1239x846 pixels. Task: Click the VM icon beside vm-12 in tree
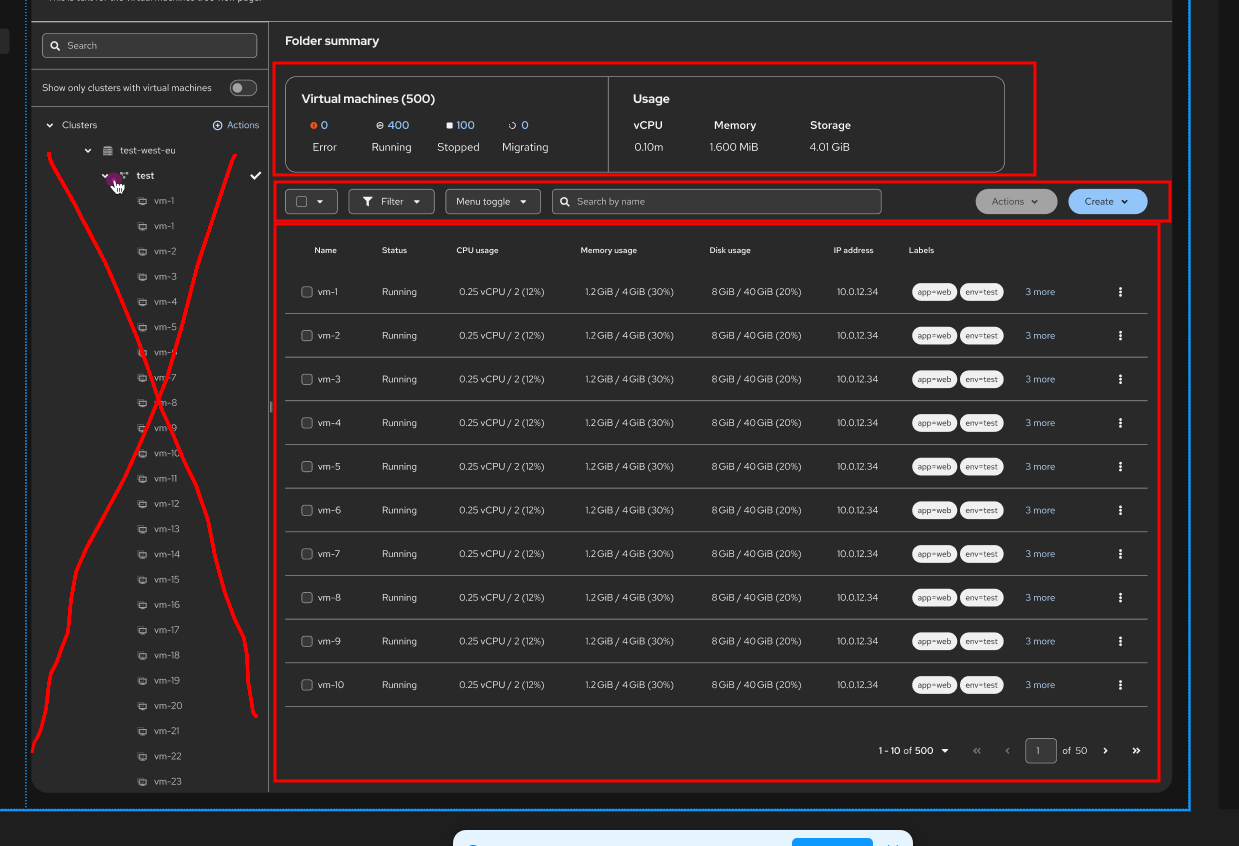click(142, 504)
